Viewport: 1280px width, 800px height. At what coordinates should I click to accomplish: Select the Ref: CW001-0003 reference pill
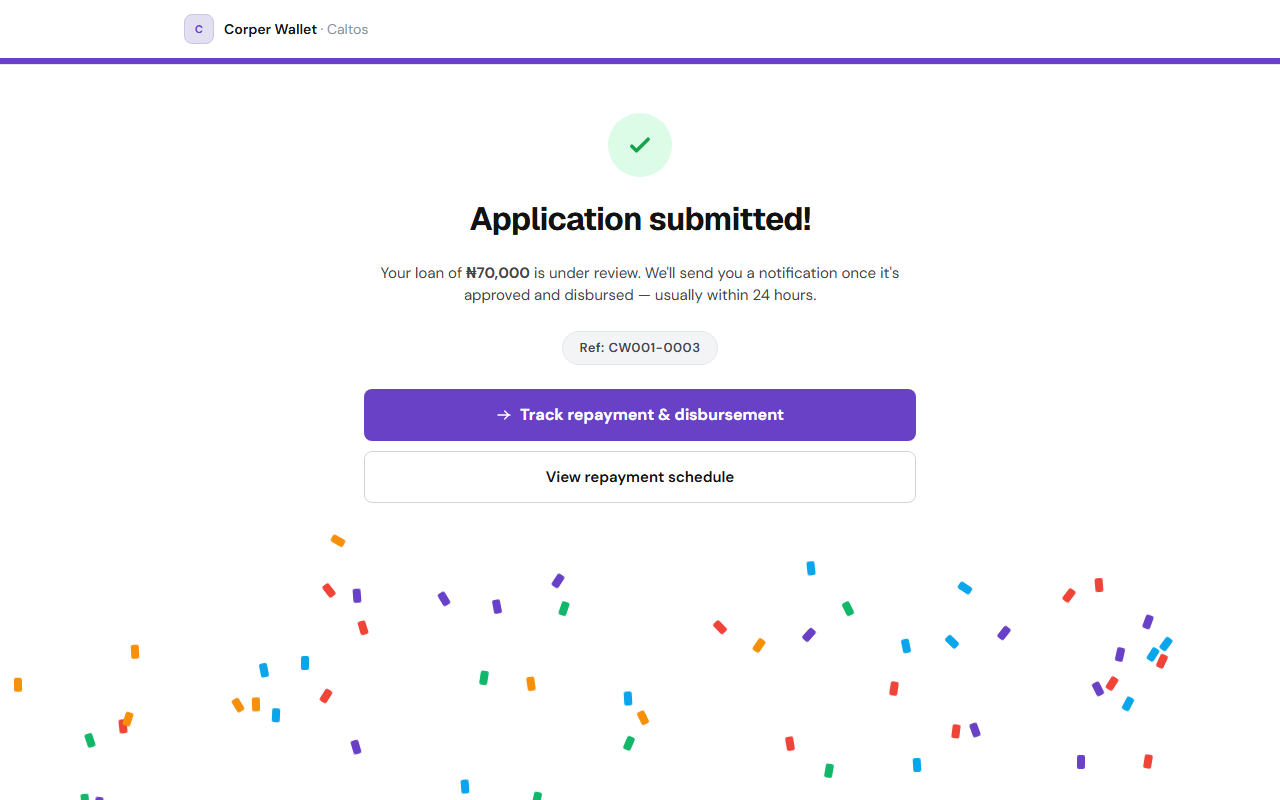pyautogui.click(x=640, y=348)
